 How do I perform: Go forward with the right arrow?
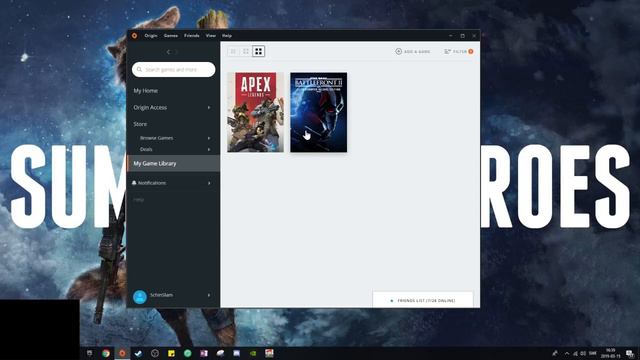pos(177,52)
